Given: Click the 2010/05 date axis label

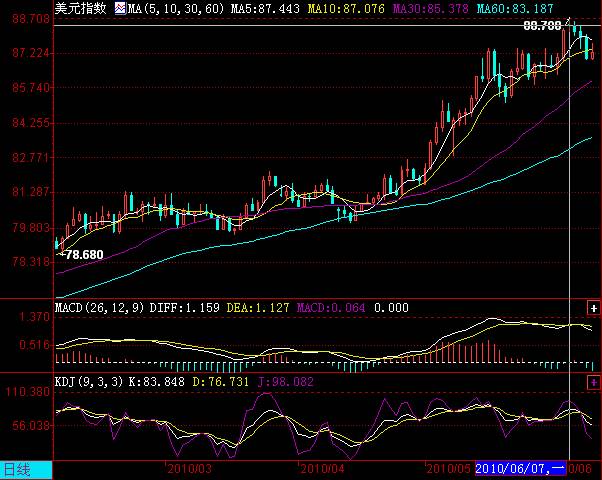Looking at the screenshot, I should pyautogui.click(x=449, y=469).
